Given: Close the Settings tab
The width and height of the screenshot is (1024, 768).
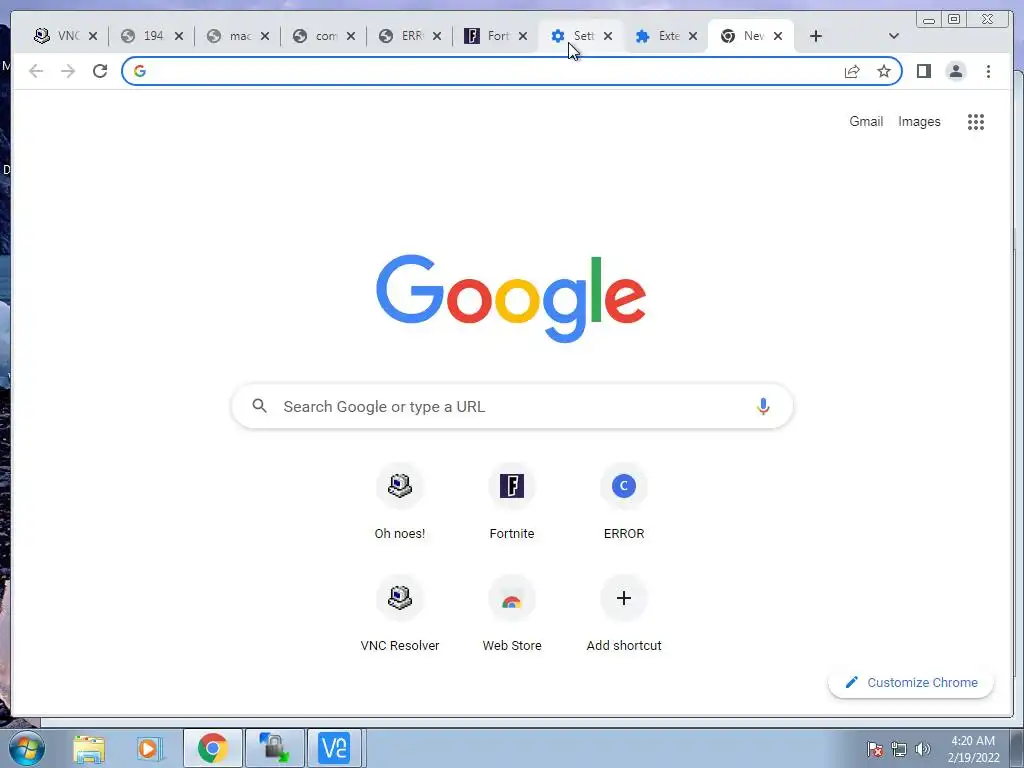Looking at the screenshot, I should 608,36.
